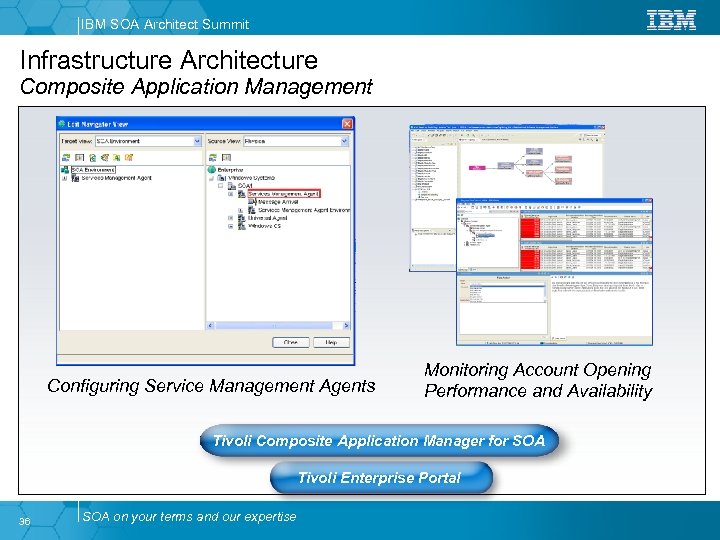
Task: Click second window-style icon in Target View toolbar
Action: tap(79, 158)
